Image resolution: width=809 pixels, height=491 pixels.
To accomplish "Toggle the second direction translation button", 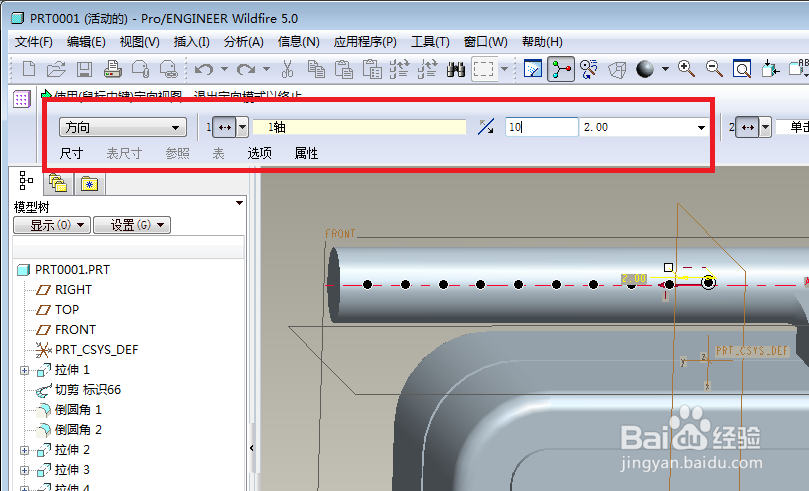I will pyautogui.click(x=748, y=127).
